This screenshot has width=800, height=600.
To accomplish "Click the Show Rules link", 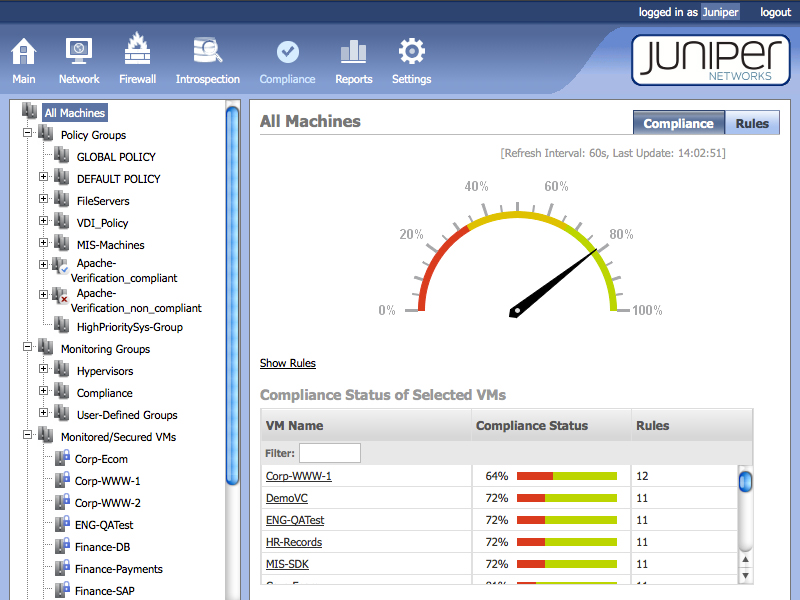I will [288, 363].
